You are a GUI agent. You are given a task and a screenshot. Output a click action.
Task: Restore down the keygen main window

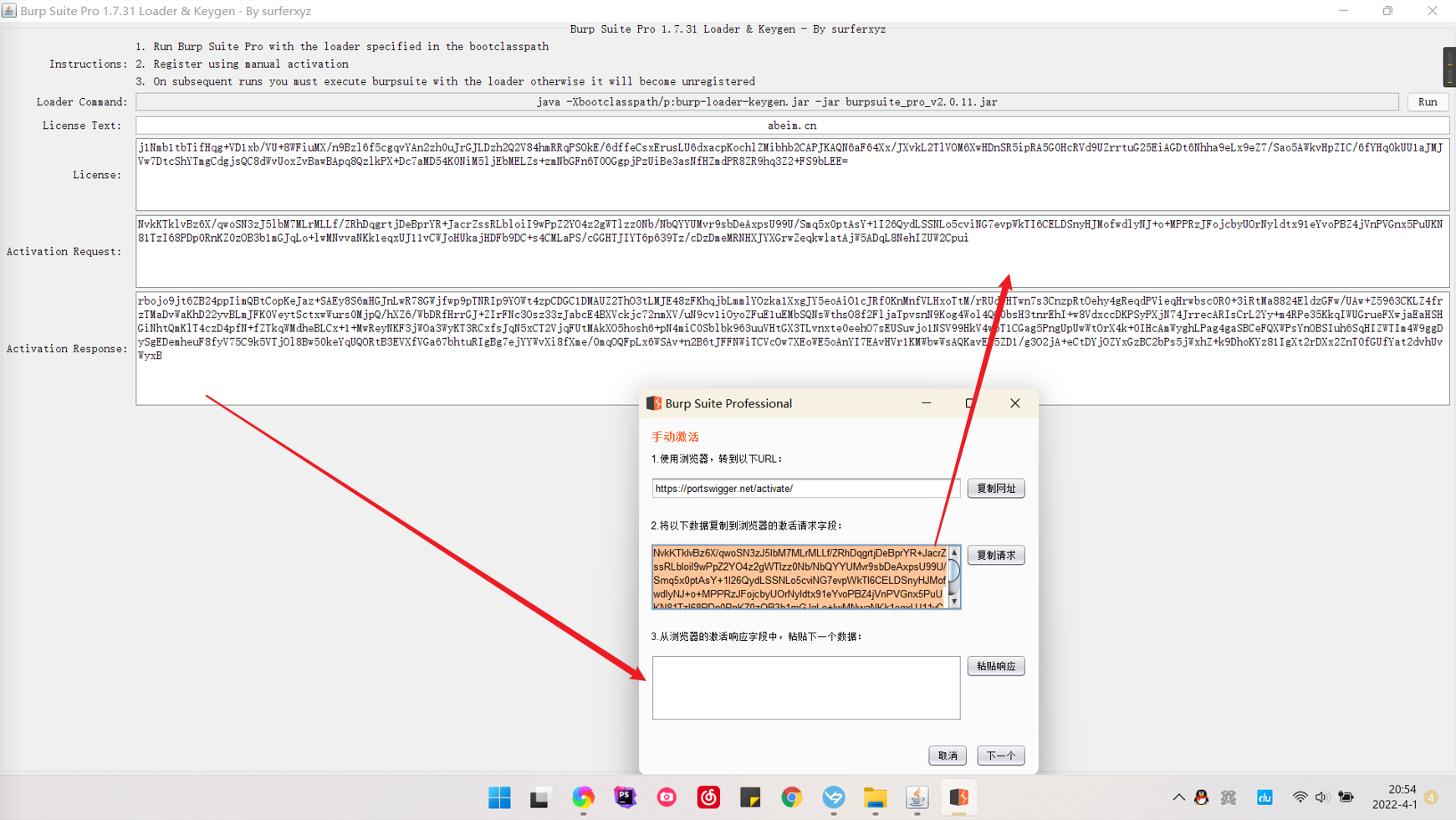[1387, 11]
